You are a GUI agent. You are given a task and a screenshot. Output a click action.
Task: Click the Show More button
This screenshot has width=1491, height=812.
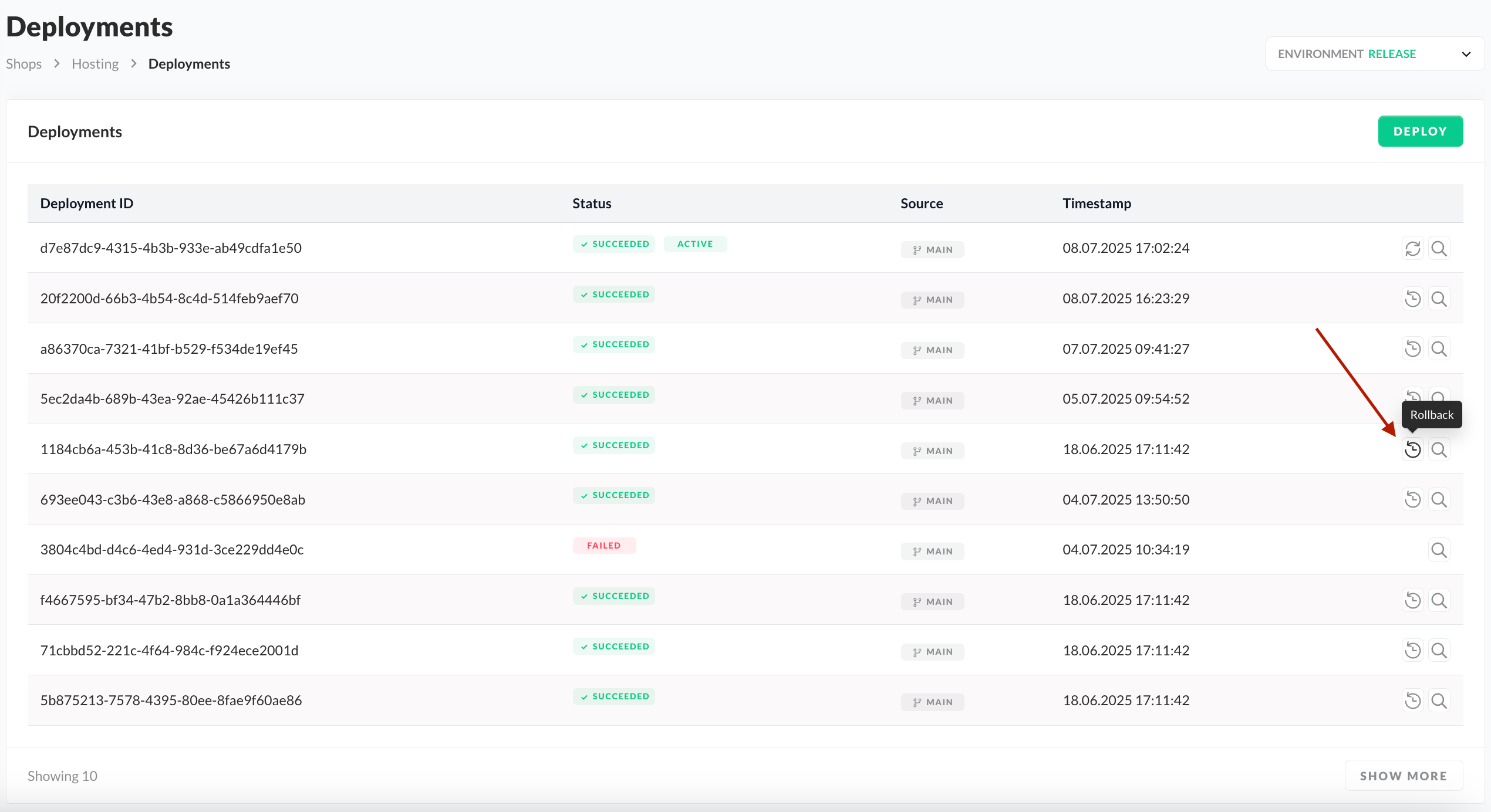[x=1403, y=776]
